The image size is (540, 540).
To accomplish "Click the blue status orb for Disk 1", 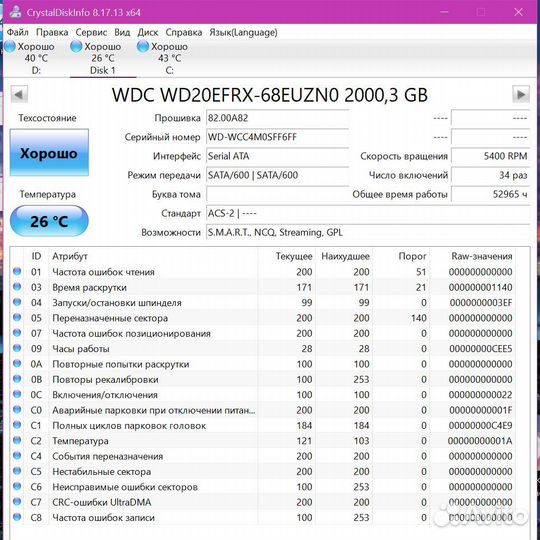I will pyautogui.click(x=76, y=46).
